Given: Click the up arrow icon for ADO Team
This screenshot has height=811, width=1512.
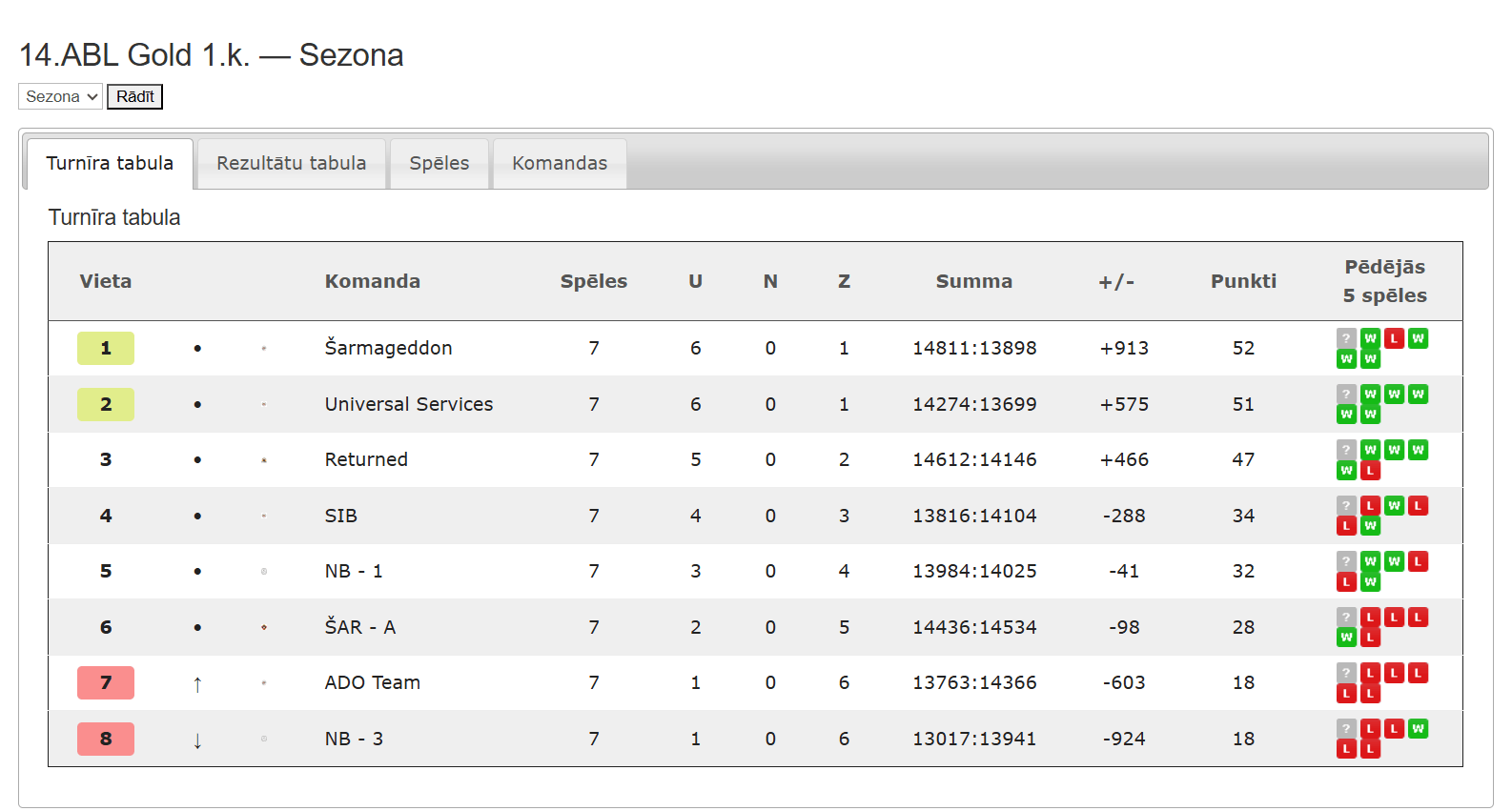Looking at the screenshot, I should point(197,683).
